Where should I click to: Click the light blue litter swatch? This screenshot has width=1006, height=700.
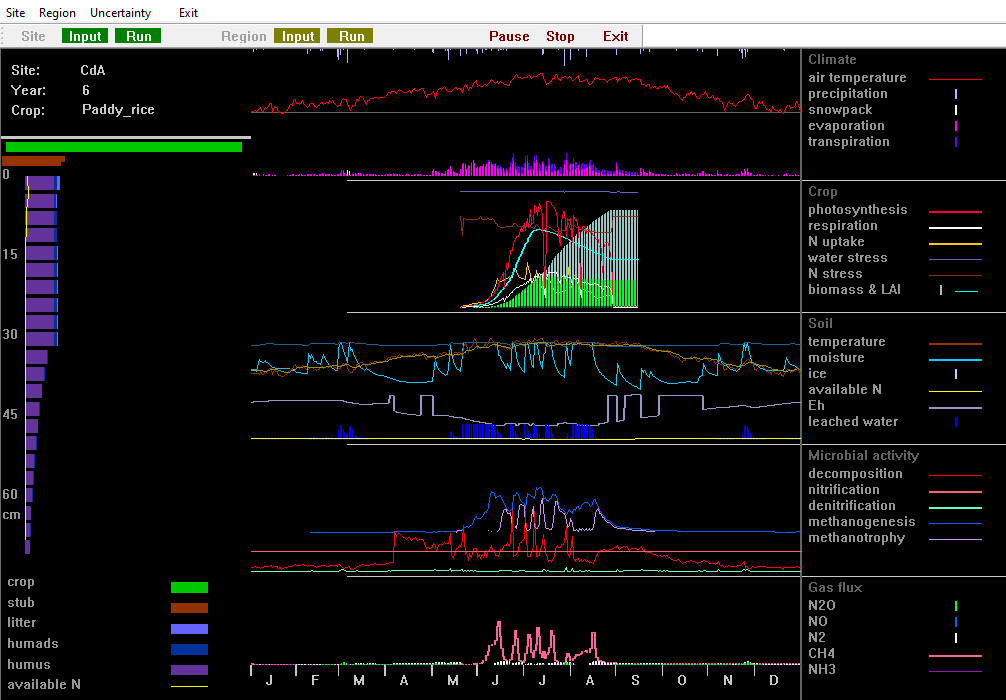click(189, 629)
